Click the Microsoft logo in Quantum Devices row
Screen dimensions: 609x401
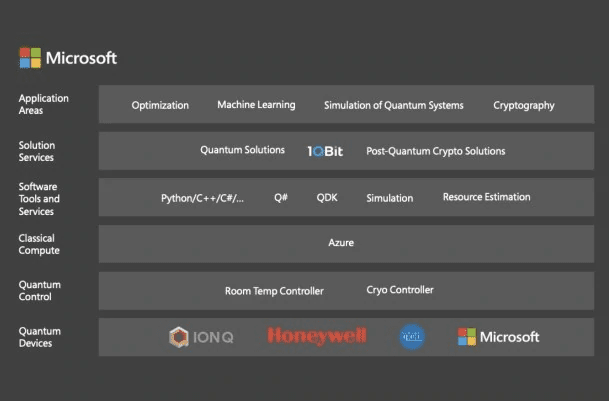coord(498,336)
